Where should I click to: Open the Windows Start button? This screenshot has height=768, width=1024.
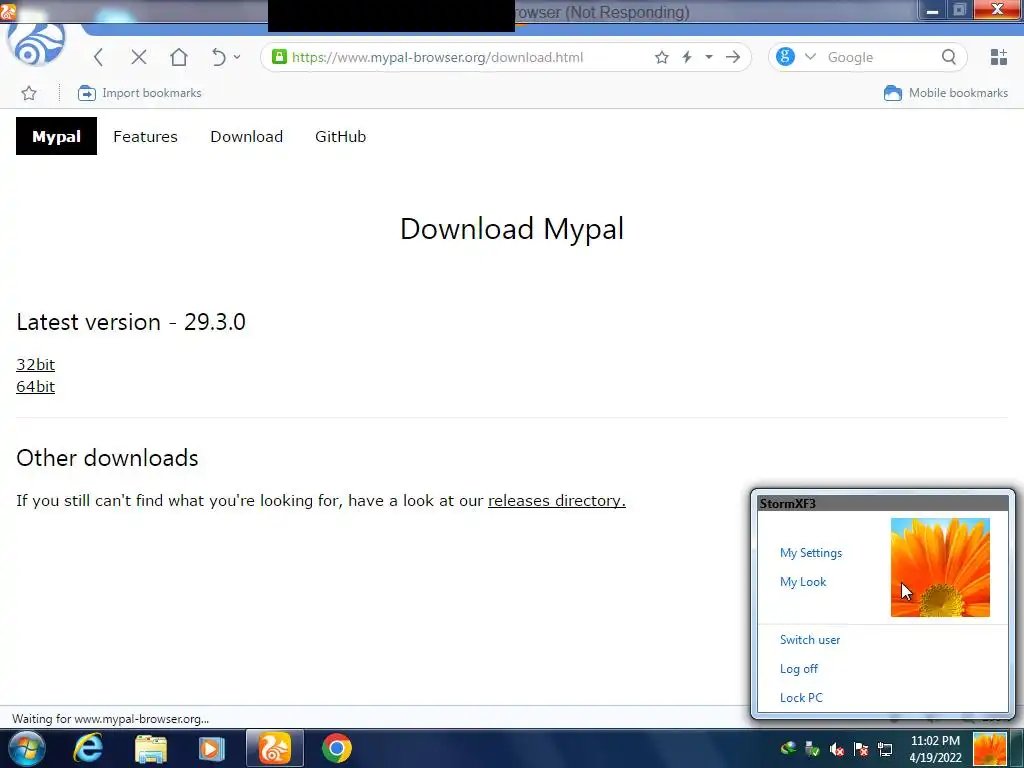(27, 748)
